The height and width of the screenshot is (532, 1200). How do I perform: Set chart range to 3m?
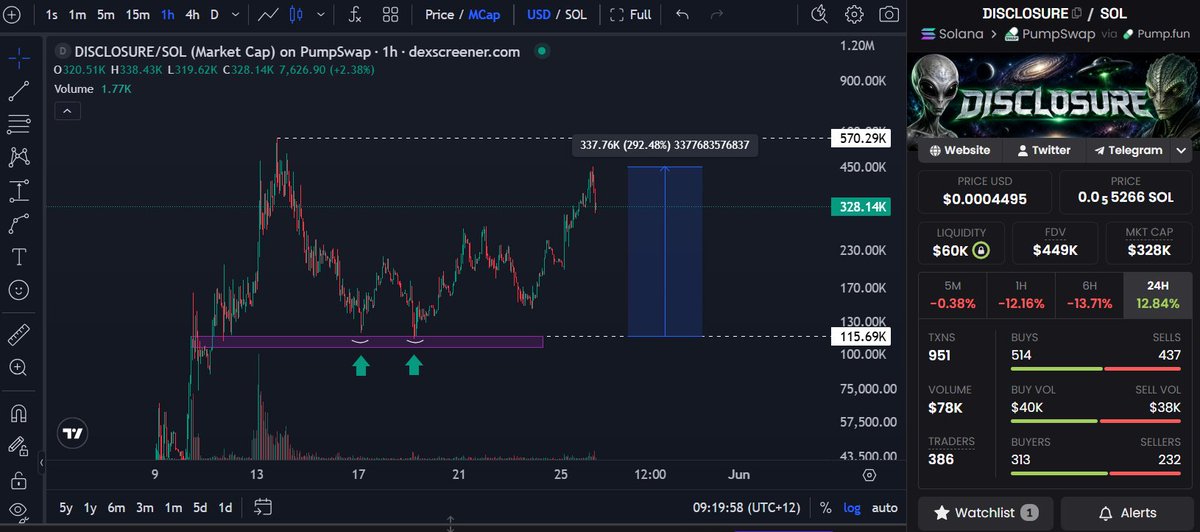pos(145,507)
